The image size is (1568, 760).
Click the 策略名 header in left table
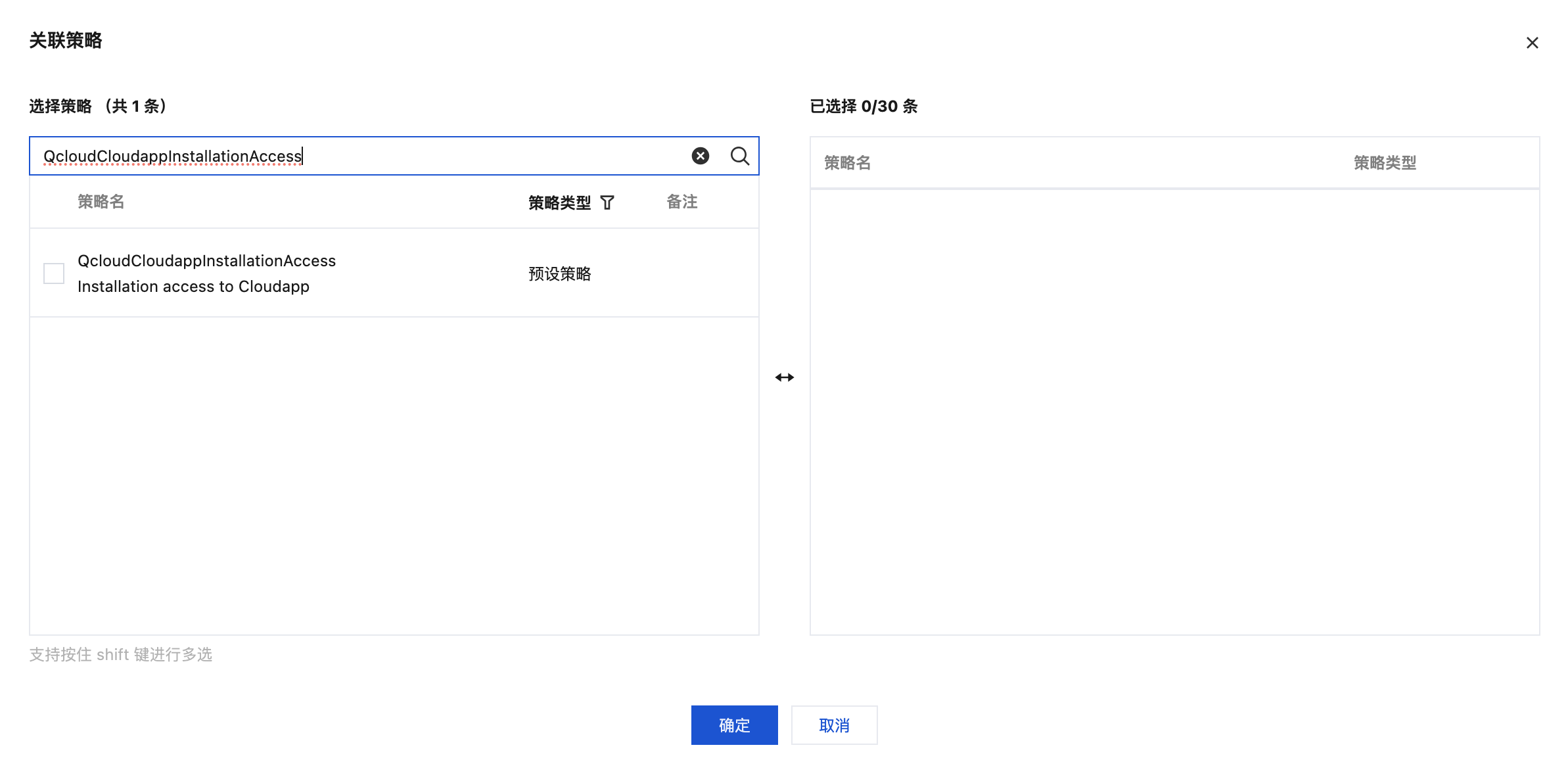[x=101, y=202]
